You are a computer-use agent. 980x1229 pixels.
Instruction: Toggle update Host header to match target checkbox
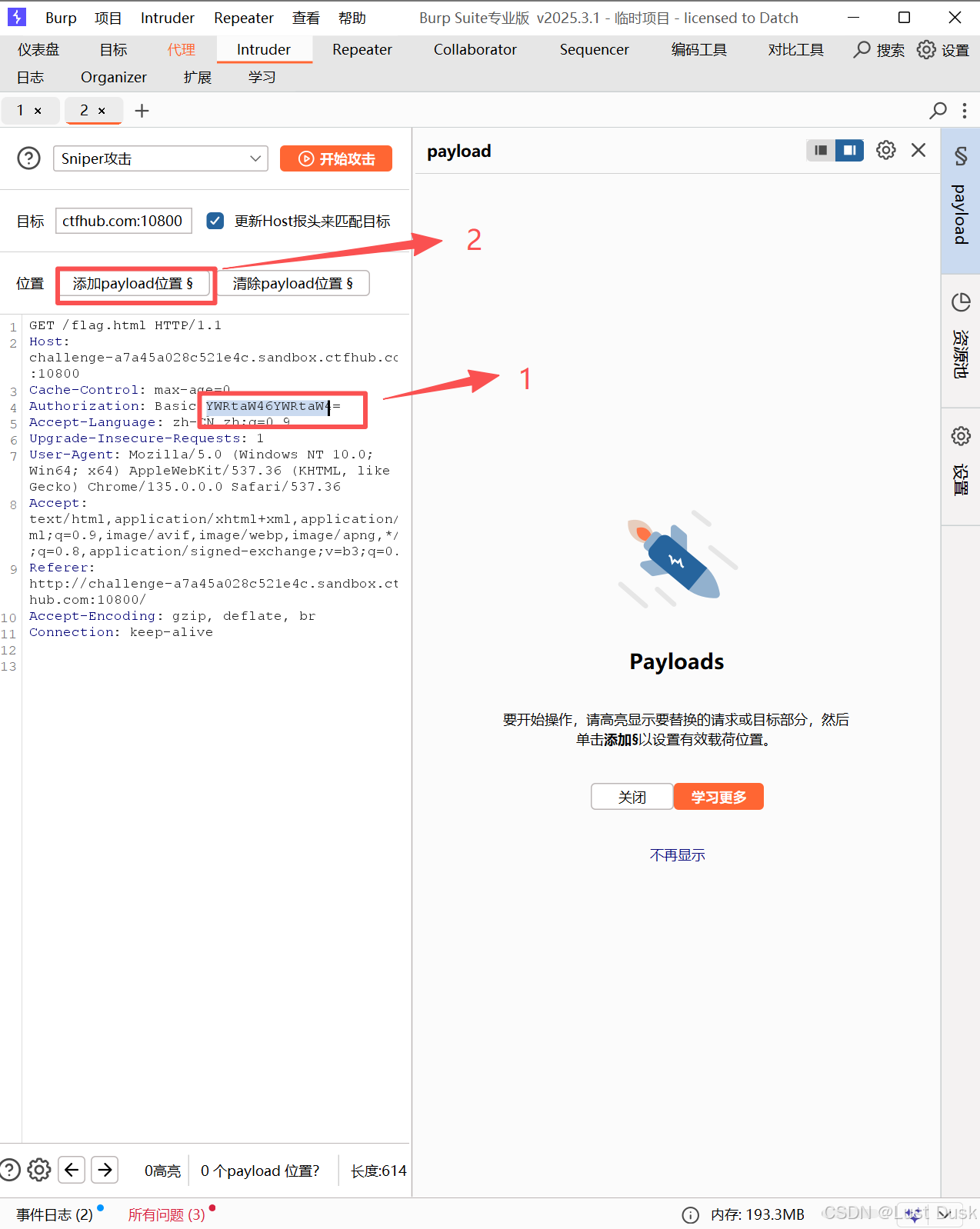point(215,221)
